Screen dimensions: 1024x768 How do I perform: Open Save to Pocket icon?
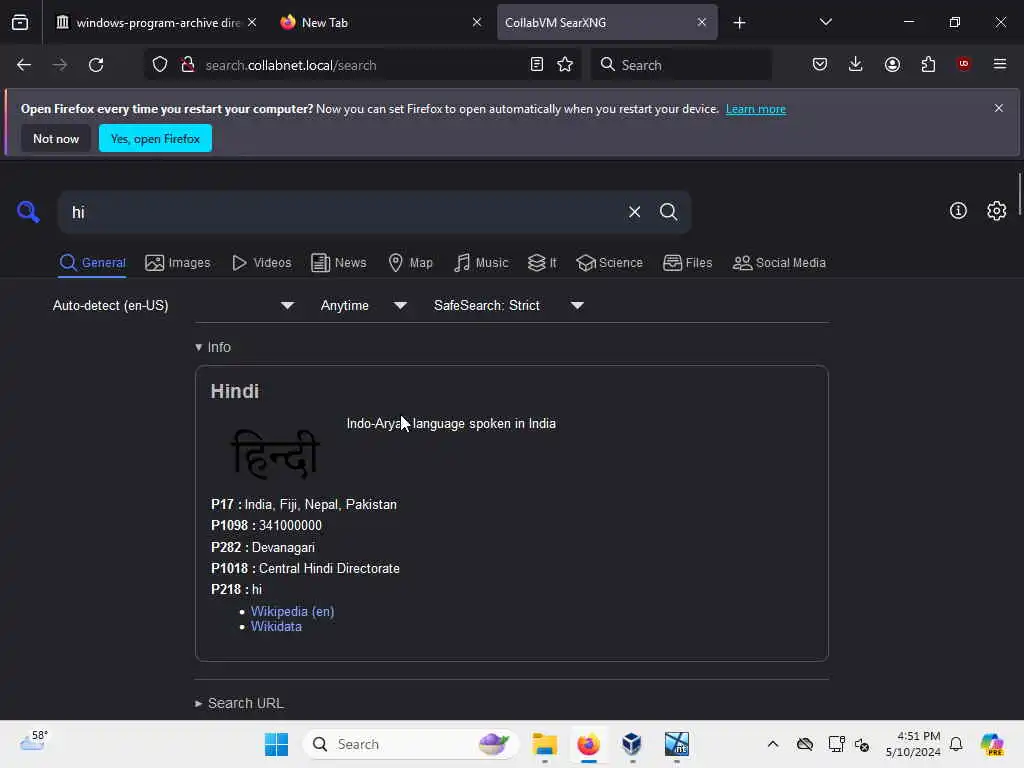[x=820, y=65]
